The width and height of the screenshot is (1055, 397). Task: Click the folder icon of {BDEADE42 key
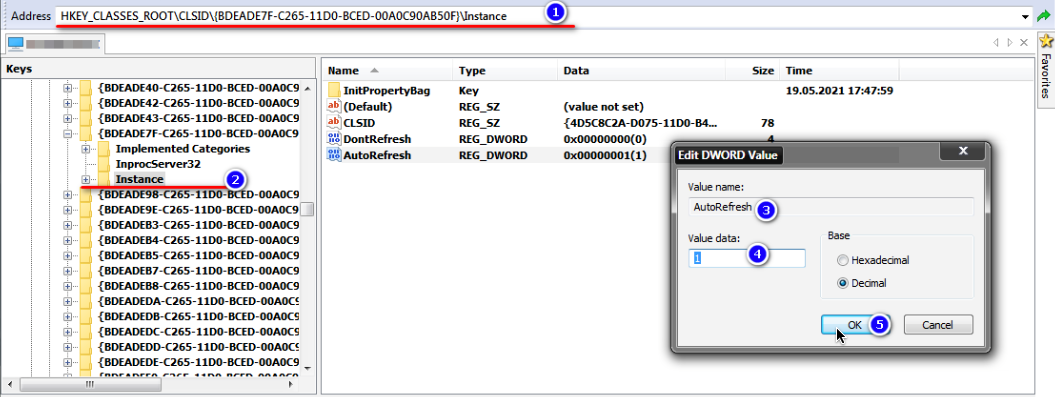point(85,103)
